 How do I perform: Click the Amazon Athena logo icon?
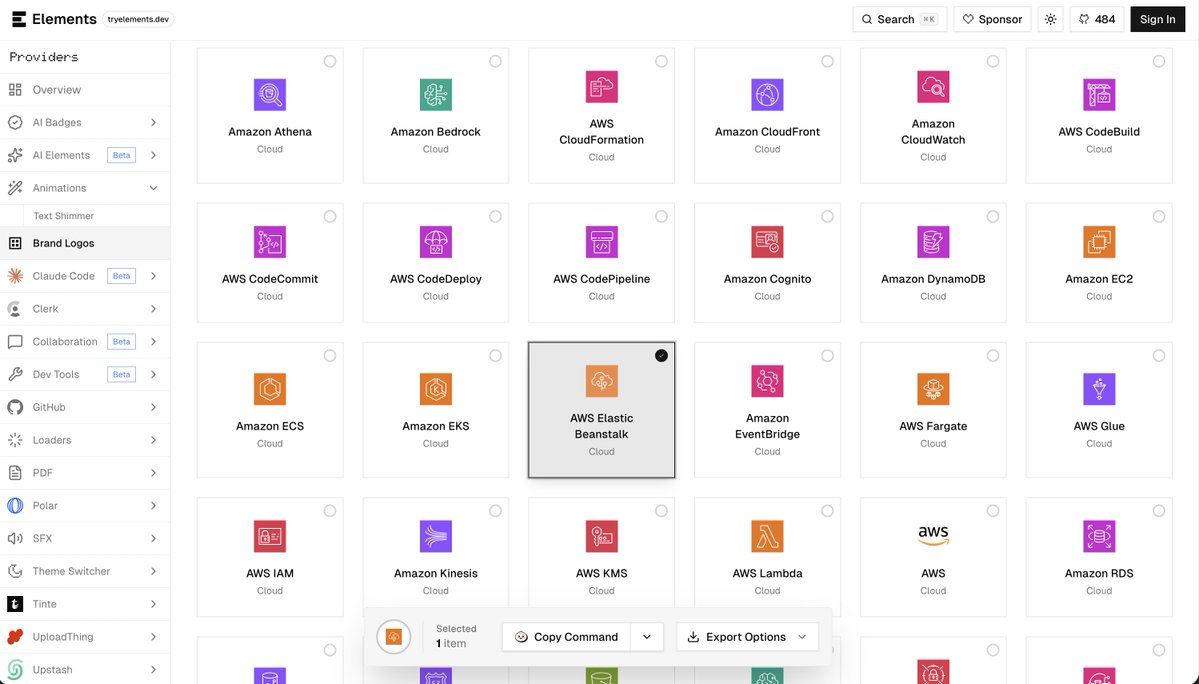point(269,95)
